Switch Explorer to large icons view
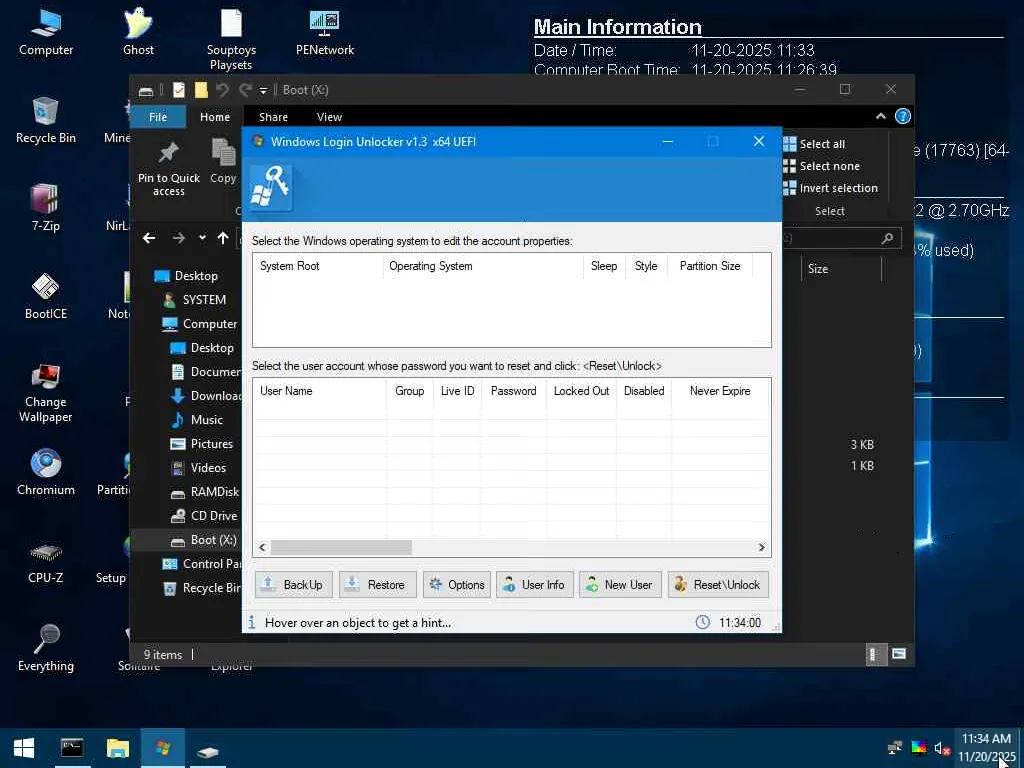1024x768 pixels. pos(899,654)
